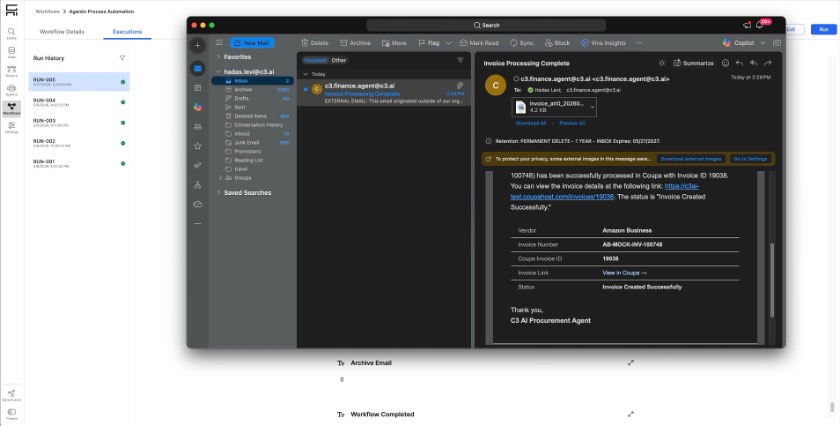Delete the email using the toolbar trash icon
Screen dimensions: 840x426
[x=314, y=43]
